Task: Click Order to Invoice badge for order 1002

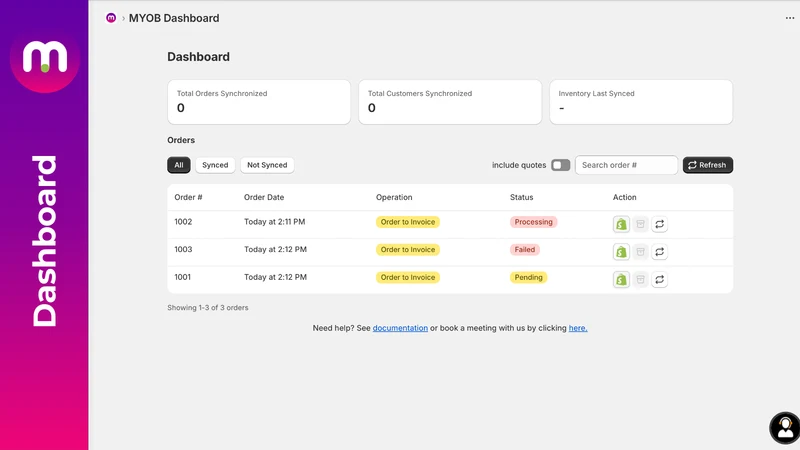Action: [x=408, y=222]
